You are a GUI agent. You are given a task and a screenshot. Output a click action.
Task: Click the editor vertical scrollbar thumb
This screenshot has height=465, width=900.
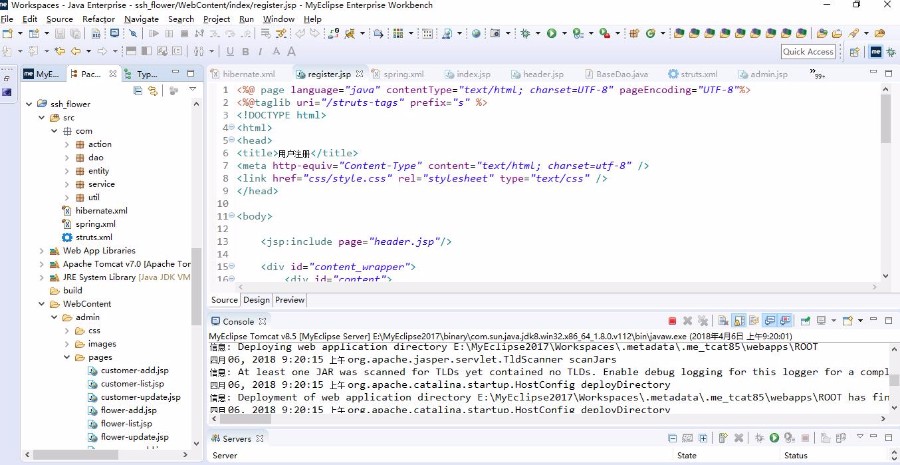coord(886,118)
